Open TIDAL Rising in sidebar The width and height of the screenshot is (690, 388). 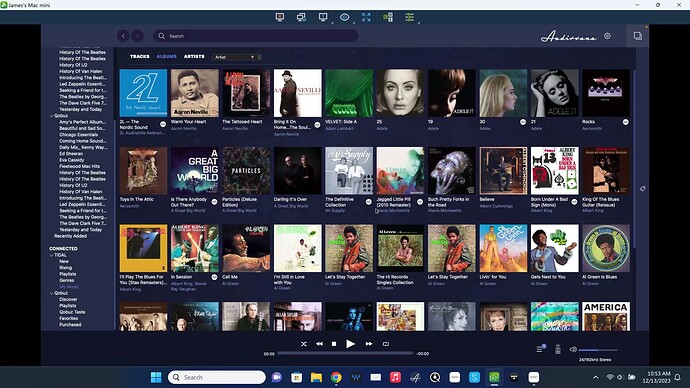point(66,267)
